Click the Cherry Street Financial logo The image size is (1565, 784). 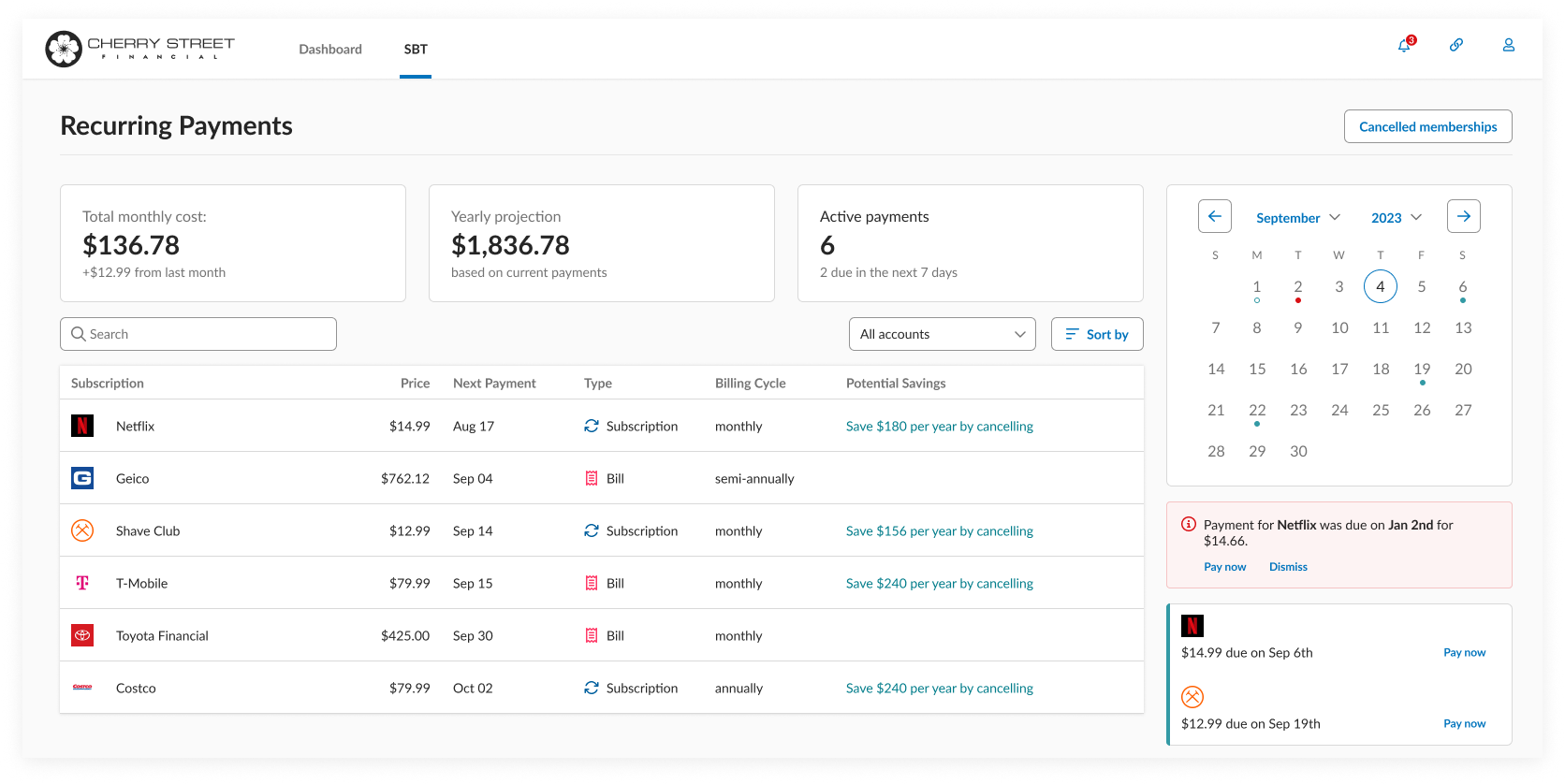pyautogui.click(x=140, y=49)
